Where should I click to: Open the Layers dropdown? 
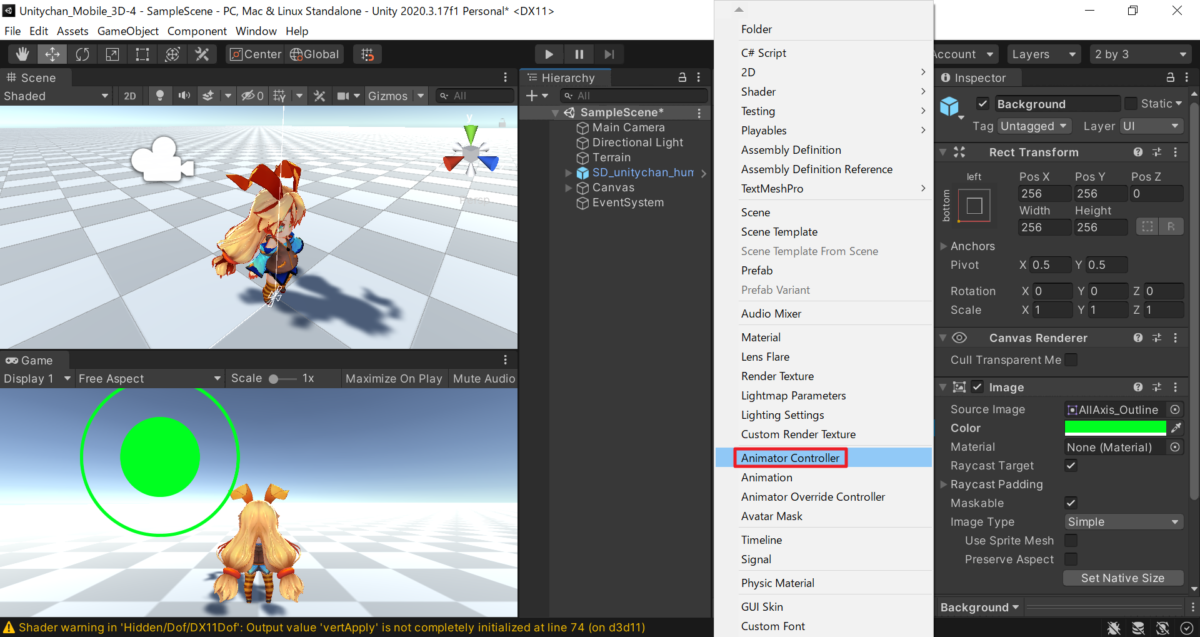coord(1043,54)
